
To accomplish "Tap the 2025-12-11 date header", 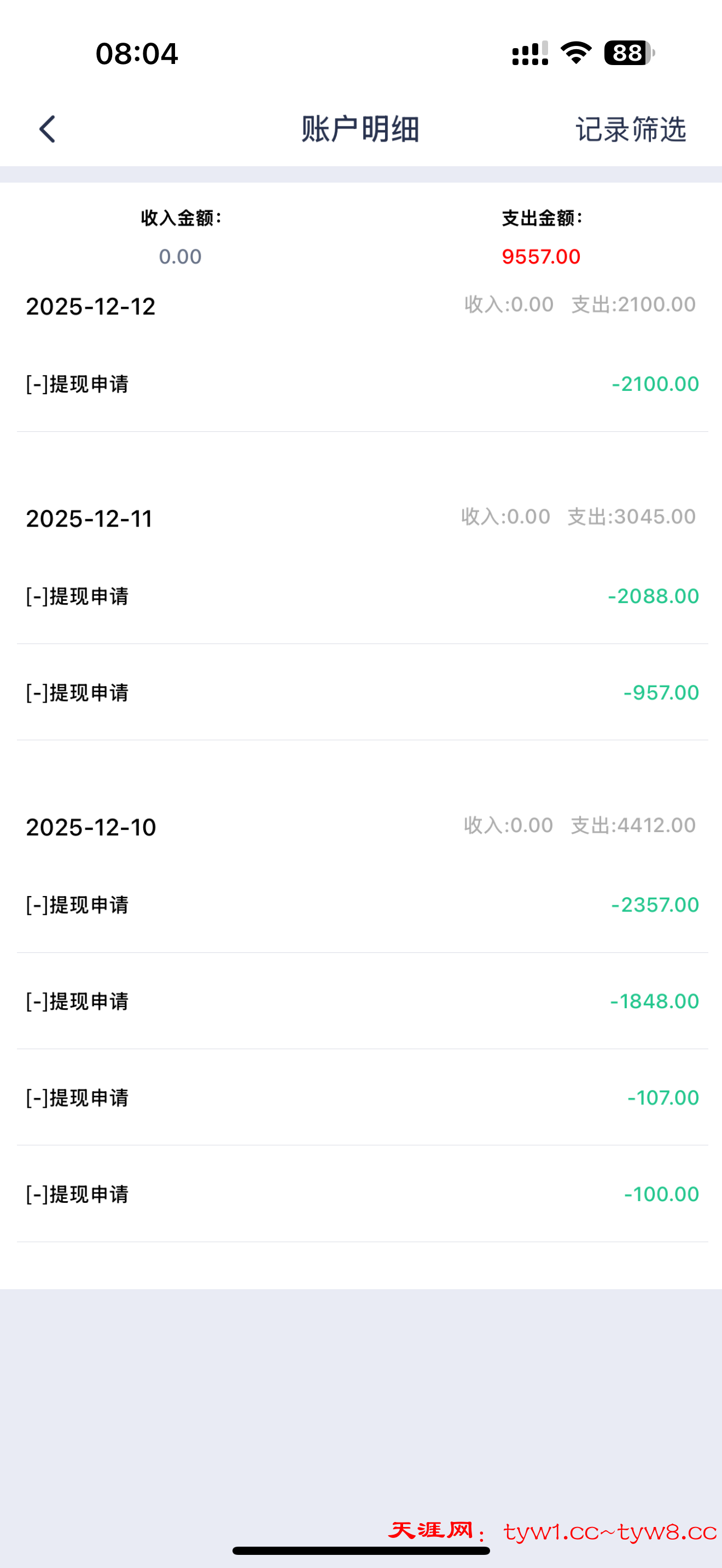I will 90,519.
